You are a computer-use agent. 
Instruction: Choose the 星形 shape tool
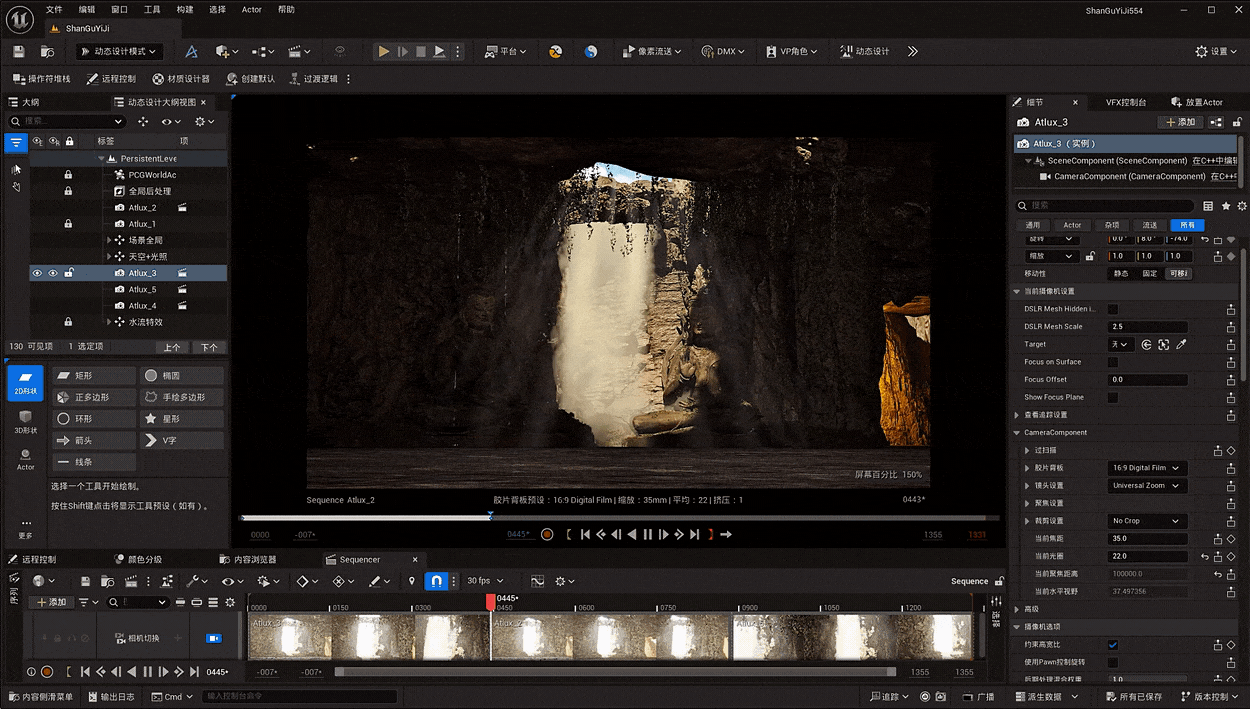coord(181,419)
